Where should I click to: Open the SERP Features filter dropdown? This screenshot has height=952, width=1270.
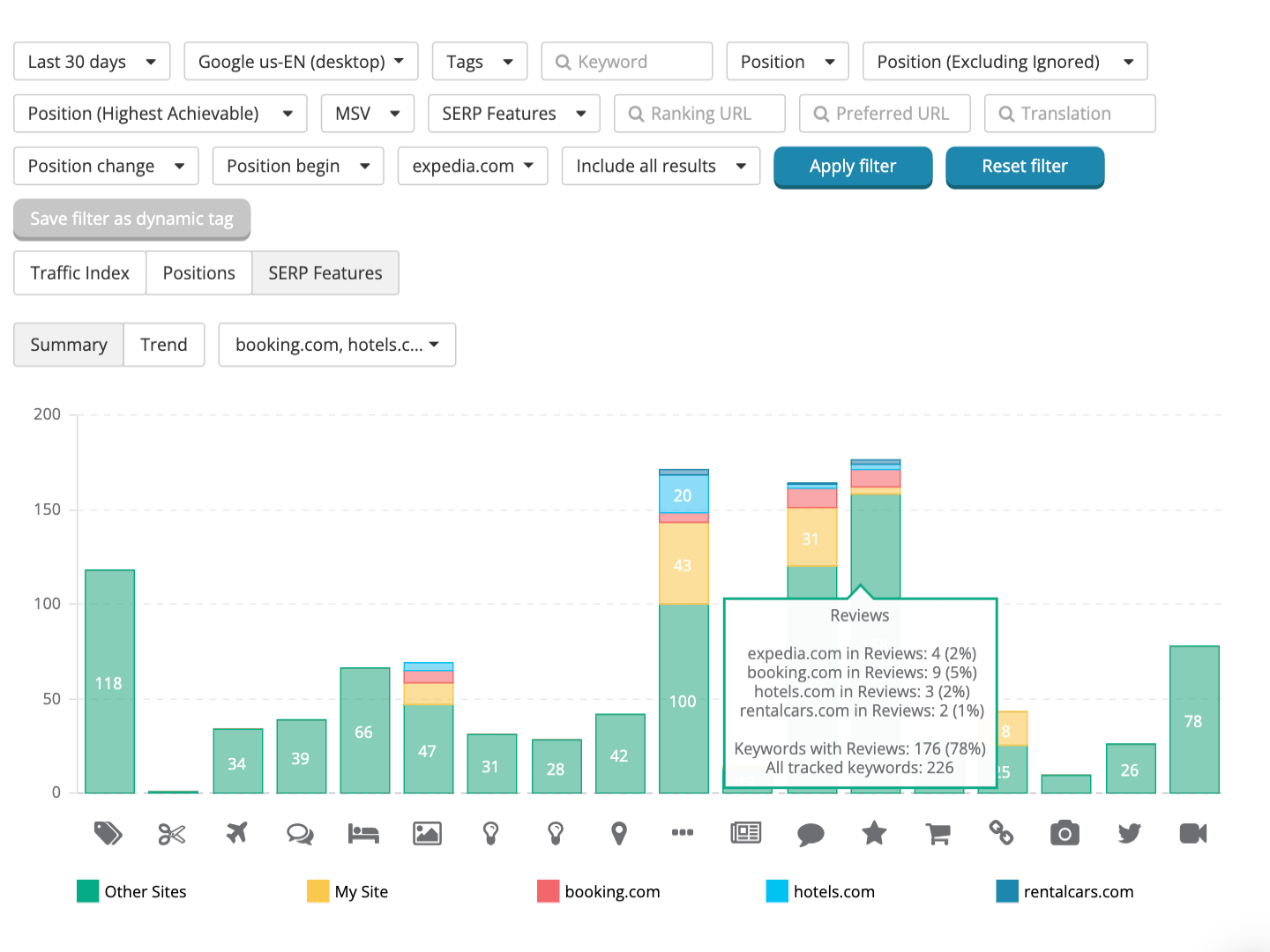[x=514, y=114]
